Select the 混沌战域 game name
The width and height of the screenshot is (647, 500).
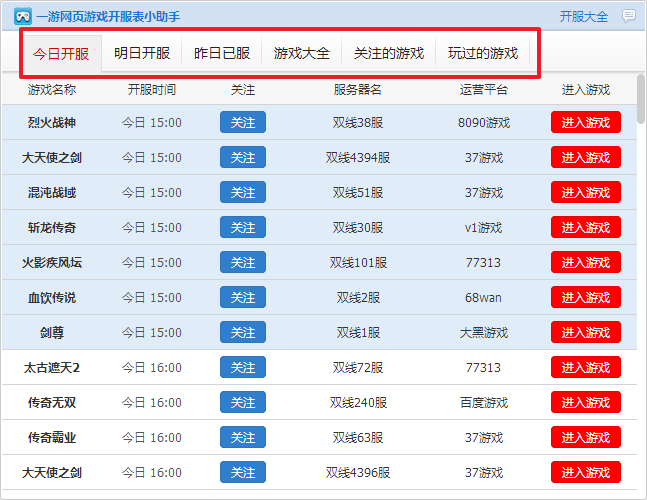52,193
